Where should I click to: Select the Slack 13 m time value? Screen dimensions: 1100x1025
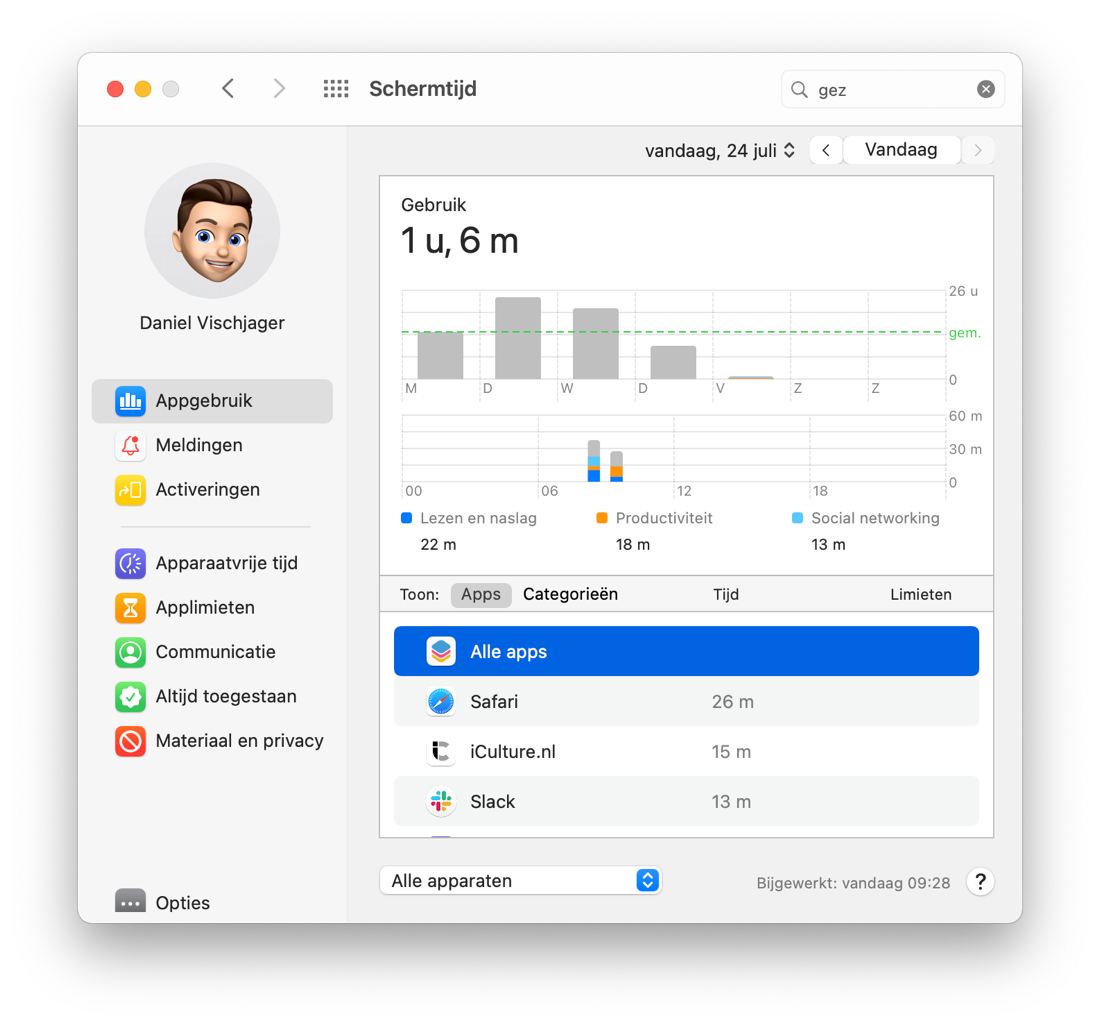pos(731,801)
